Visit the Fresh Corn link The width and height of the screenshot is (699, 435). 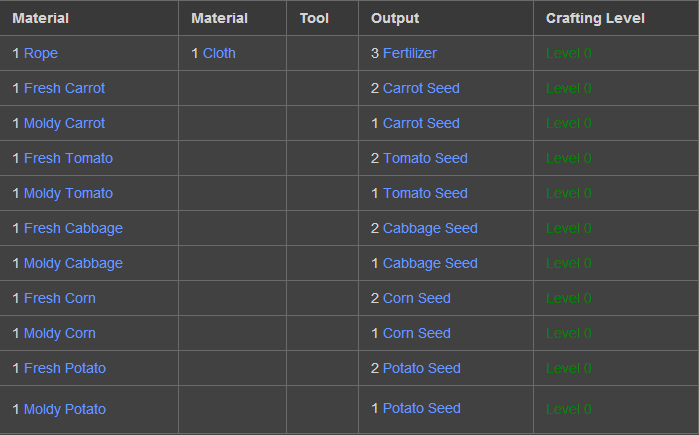[60, 298]
